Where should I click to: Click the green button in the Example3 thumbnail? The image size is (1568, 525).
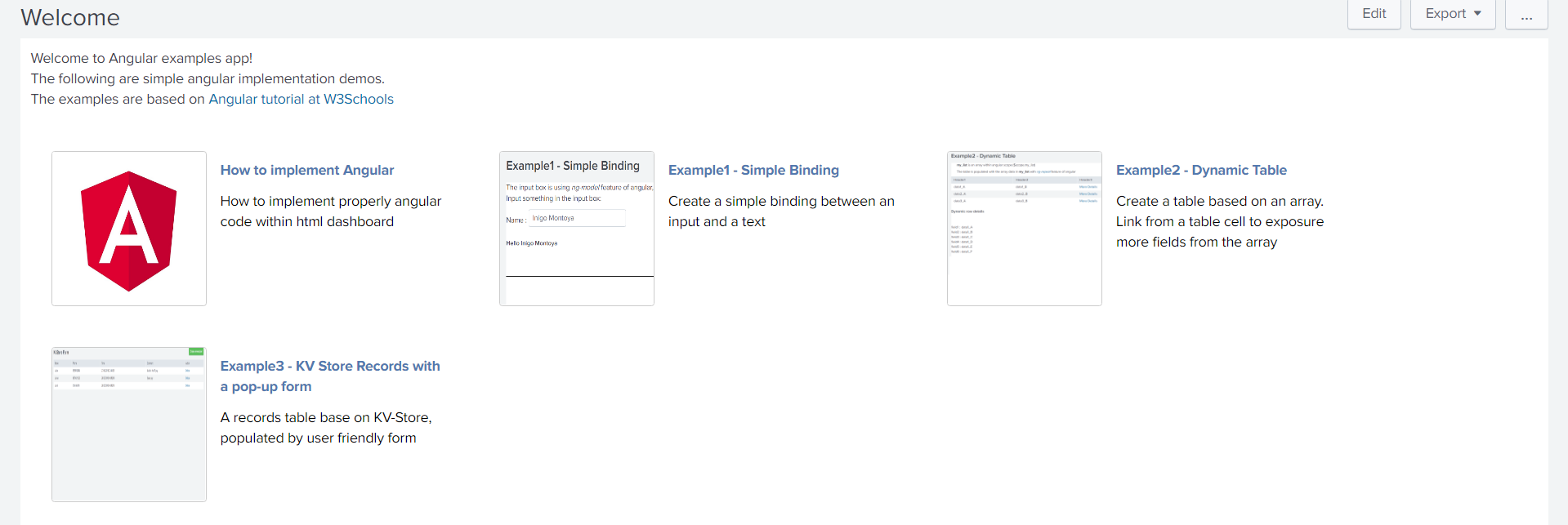pos(196,352)
